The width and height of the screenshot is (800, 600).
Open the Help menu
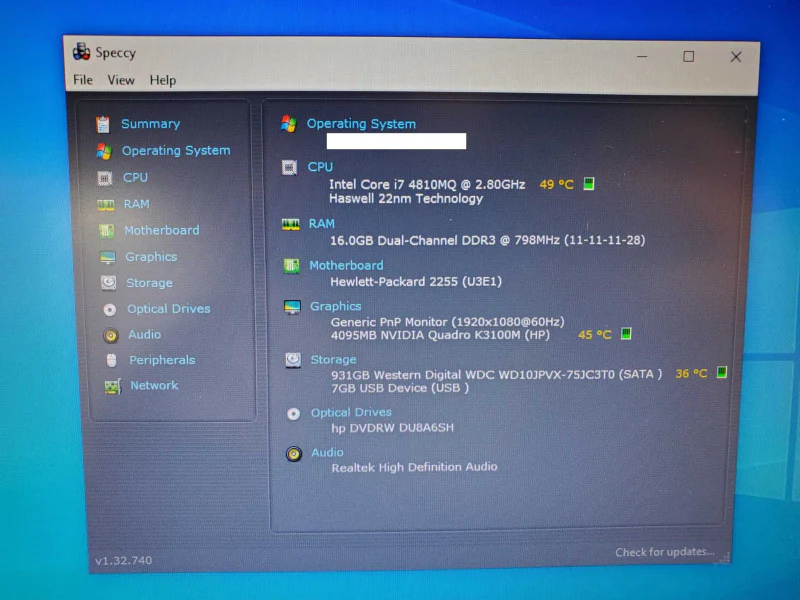[x=163, y=81]
